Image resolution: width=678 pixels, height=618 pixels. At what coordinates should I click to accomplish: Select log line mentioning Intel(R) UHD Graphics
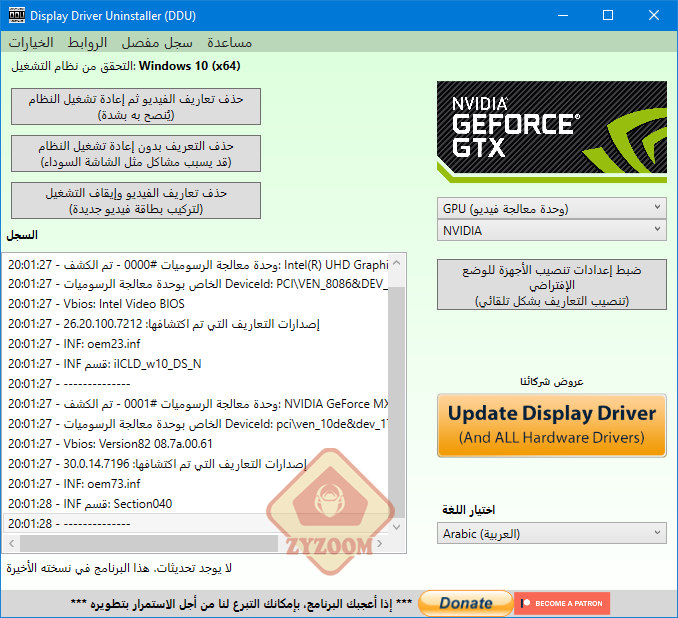pyautogui.click(x=196, y=264)
